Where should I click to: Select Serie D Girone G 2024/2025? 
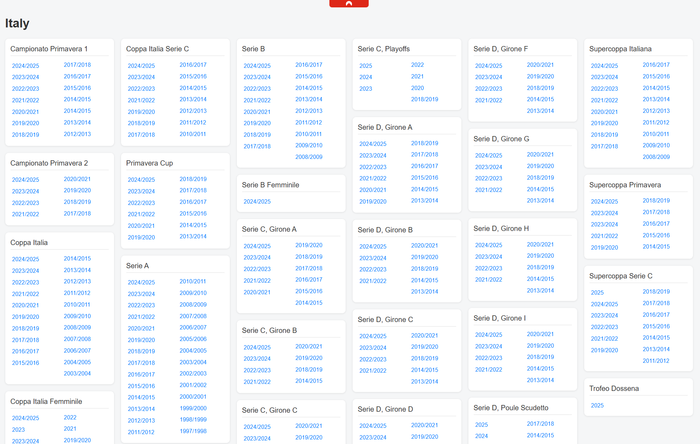(x=488, y=156)
